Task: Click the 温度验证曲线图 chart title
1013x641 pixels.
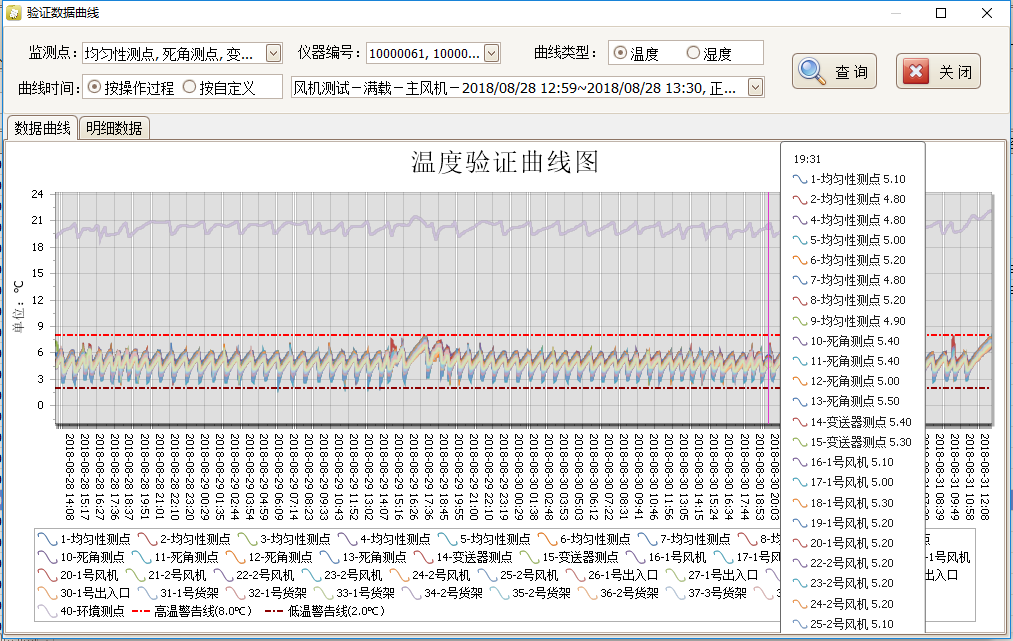Action: click(505, 162)
